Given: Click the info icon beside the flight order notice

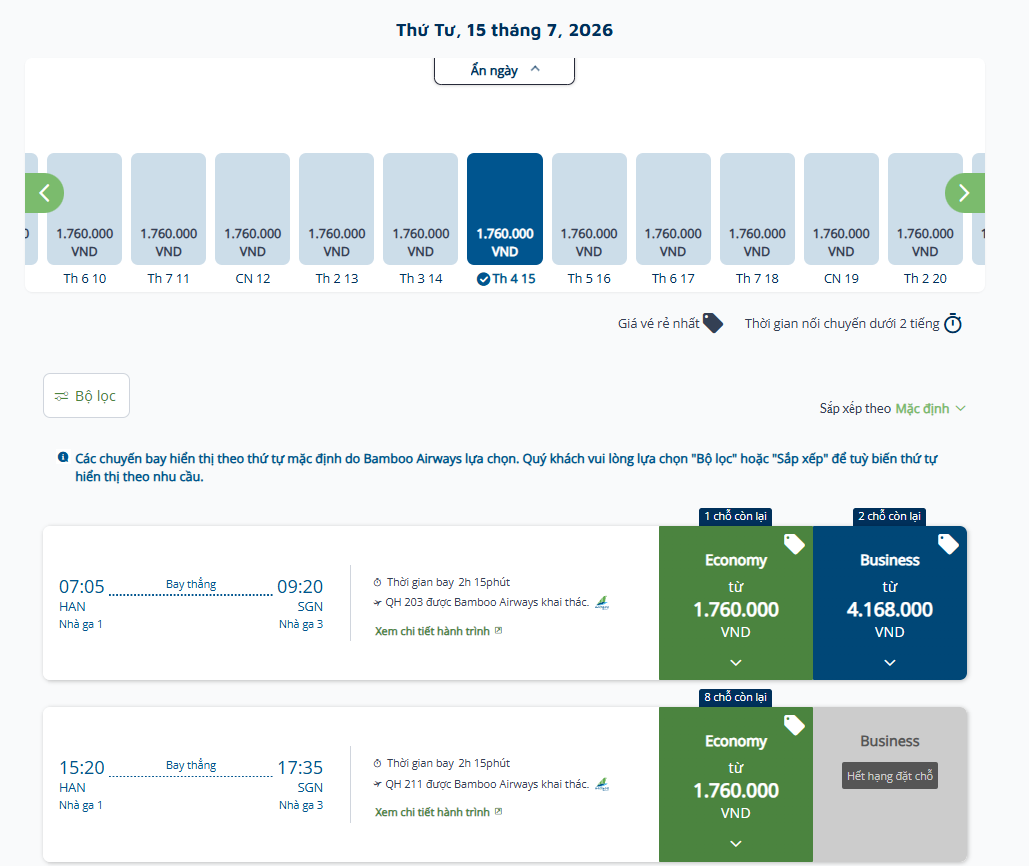Looking at the screenshot, I should click(x=63, y=457).
